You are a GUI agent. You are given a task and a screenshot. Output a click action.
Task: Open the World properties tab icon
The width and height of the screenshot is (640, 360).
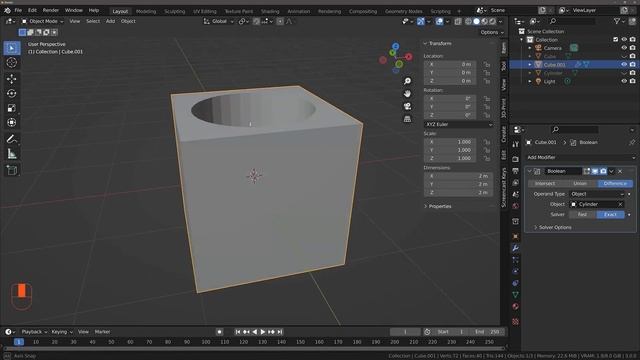(516, 206)
